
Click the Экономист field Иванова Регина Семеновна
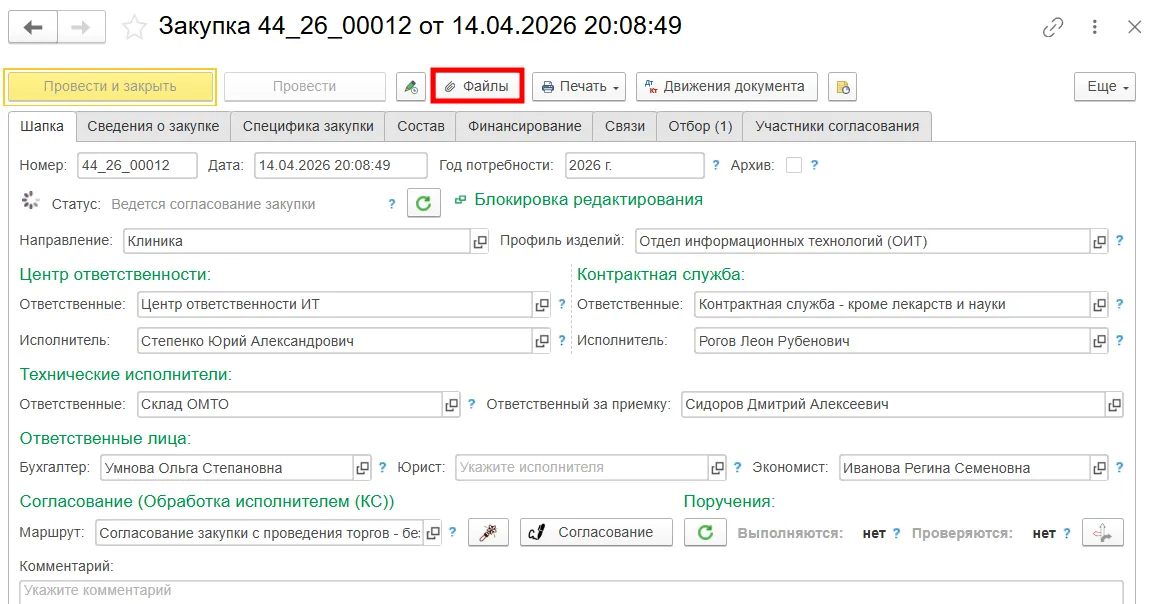pos(964,468)
